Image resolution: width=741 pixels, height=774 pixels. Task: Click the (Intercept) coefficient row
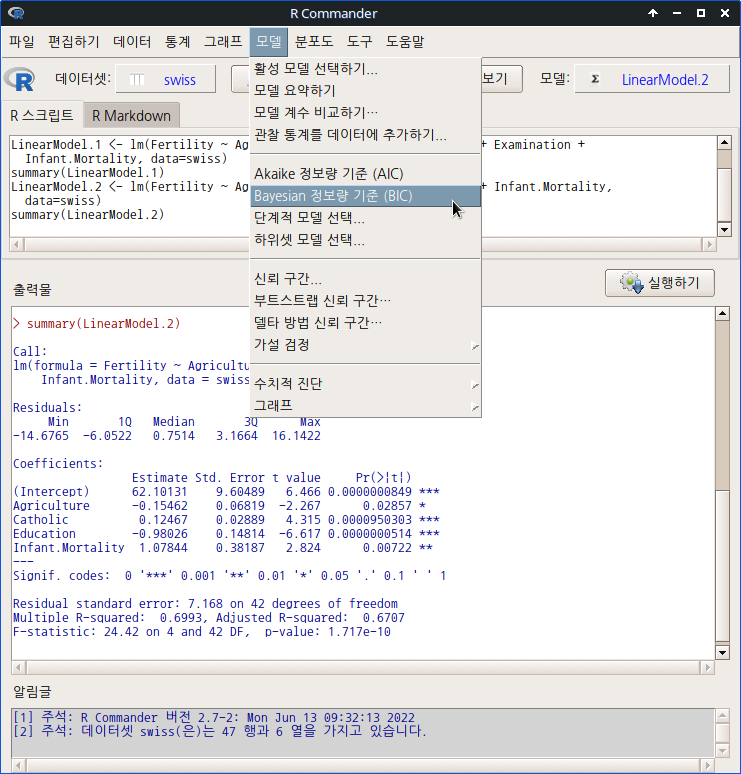[226, 492]
